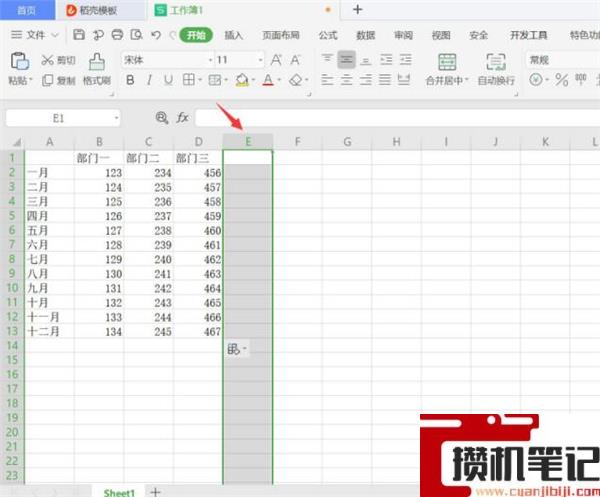Viewport: 600px width, 497px height.
Task: Decrease font size with the smaller A
Action: (295, 60)
